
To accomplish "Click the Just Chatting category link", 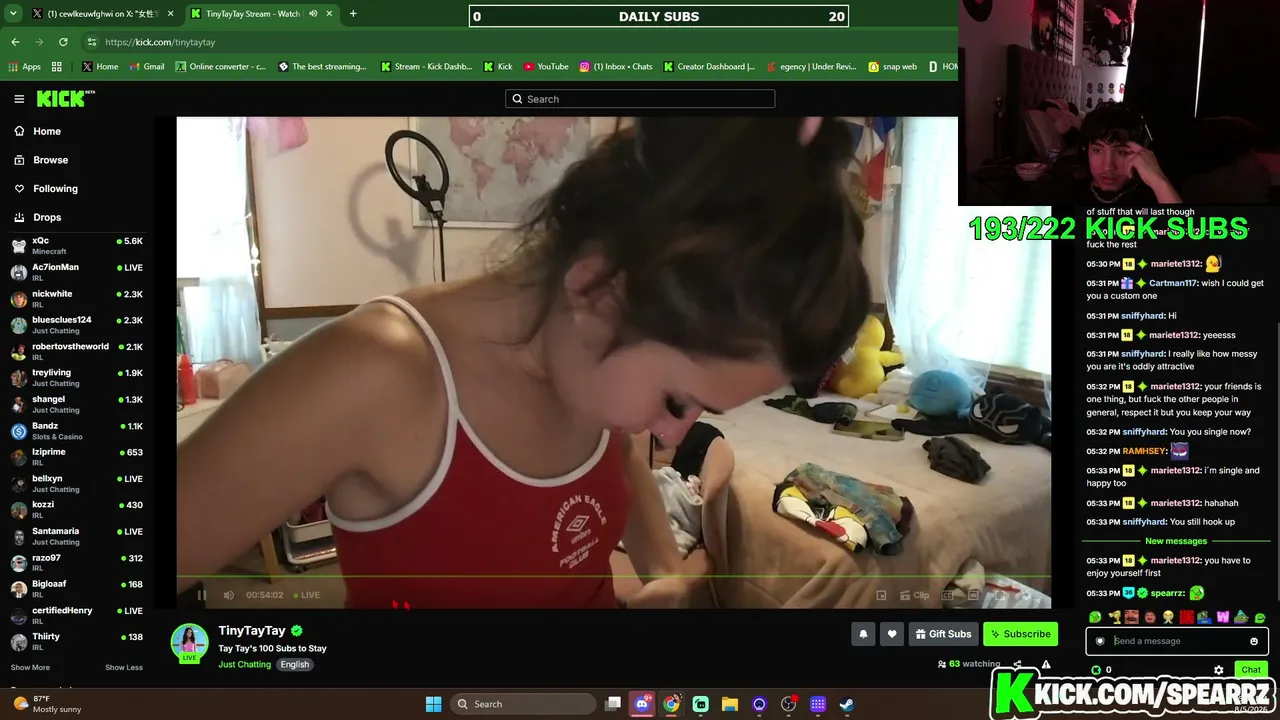I will click(245, 664).
